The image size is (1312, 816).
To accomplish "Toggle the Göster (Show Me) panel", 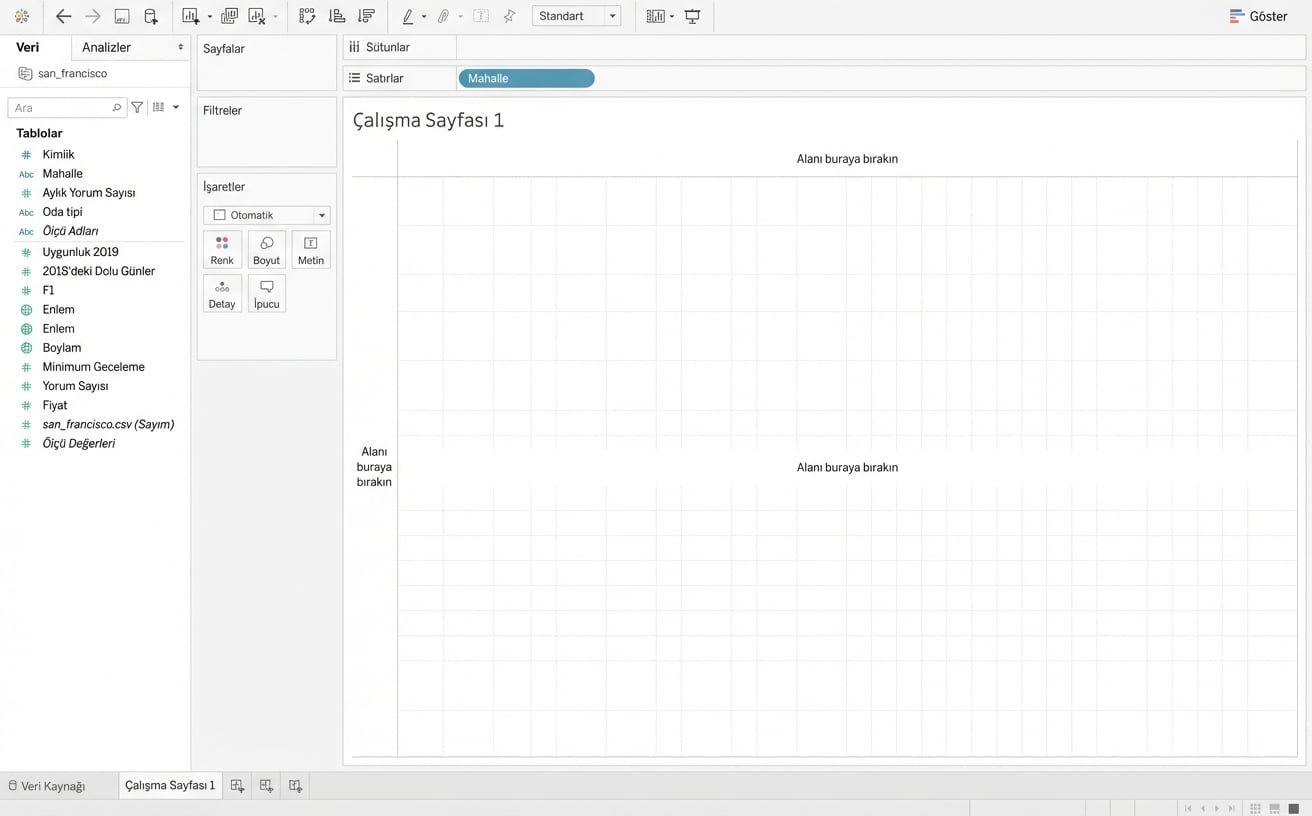I will (x=1258, y=16).
